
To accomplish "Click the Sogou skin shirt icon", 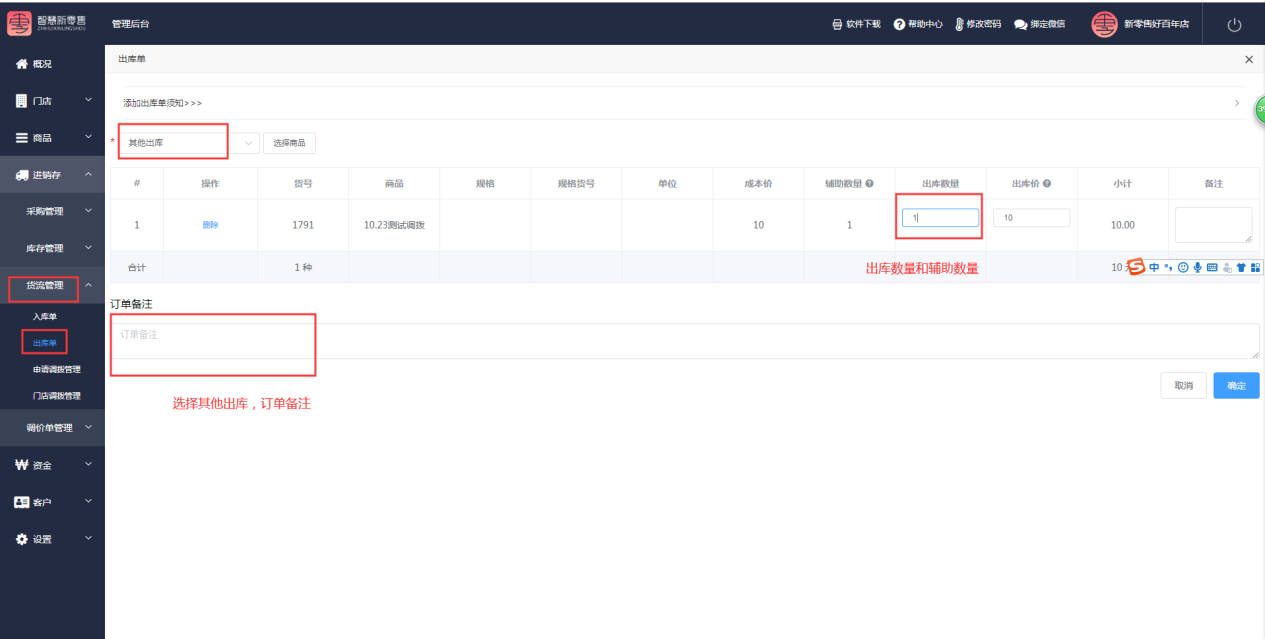I will (x=1241, y=267).
